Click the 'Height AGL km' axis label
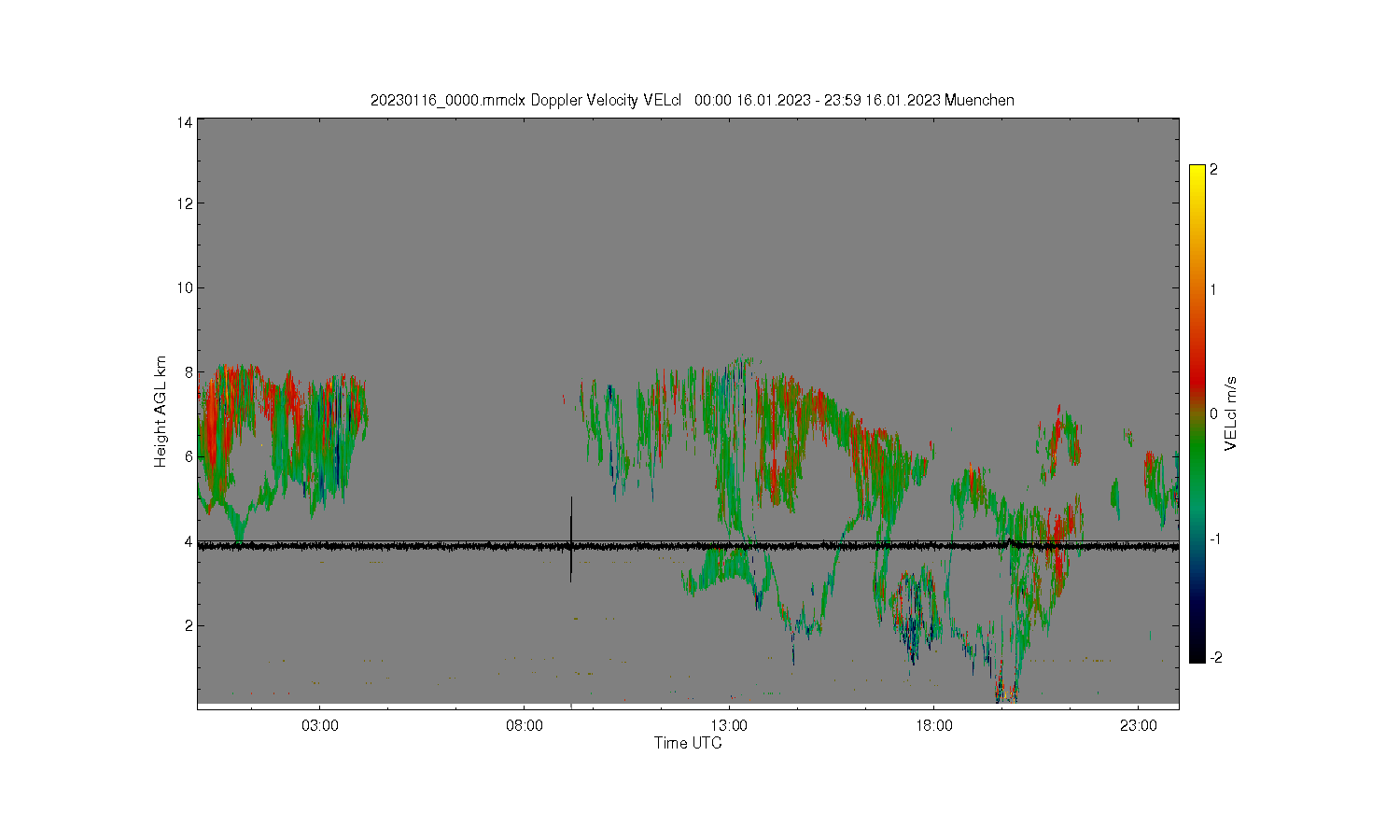 click(x=161, y=412)
